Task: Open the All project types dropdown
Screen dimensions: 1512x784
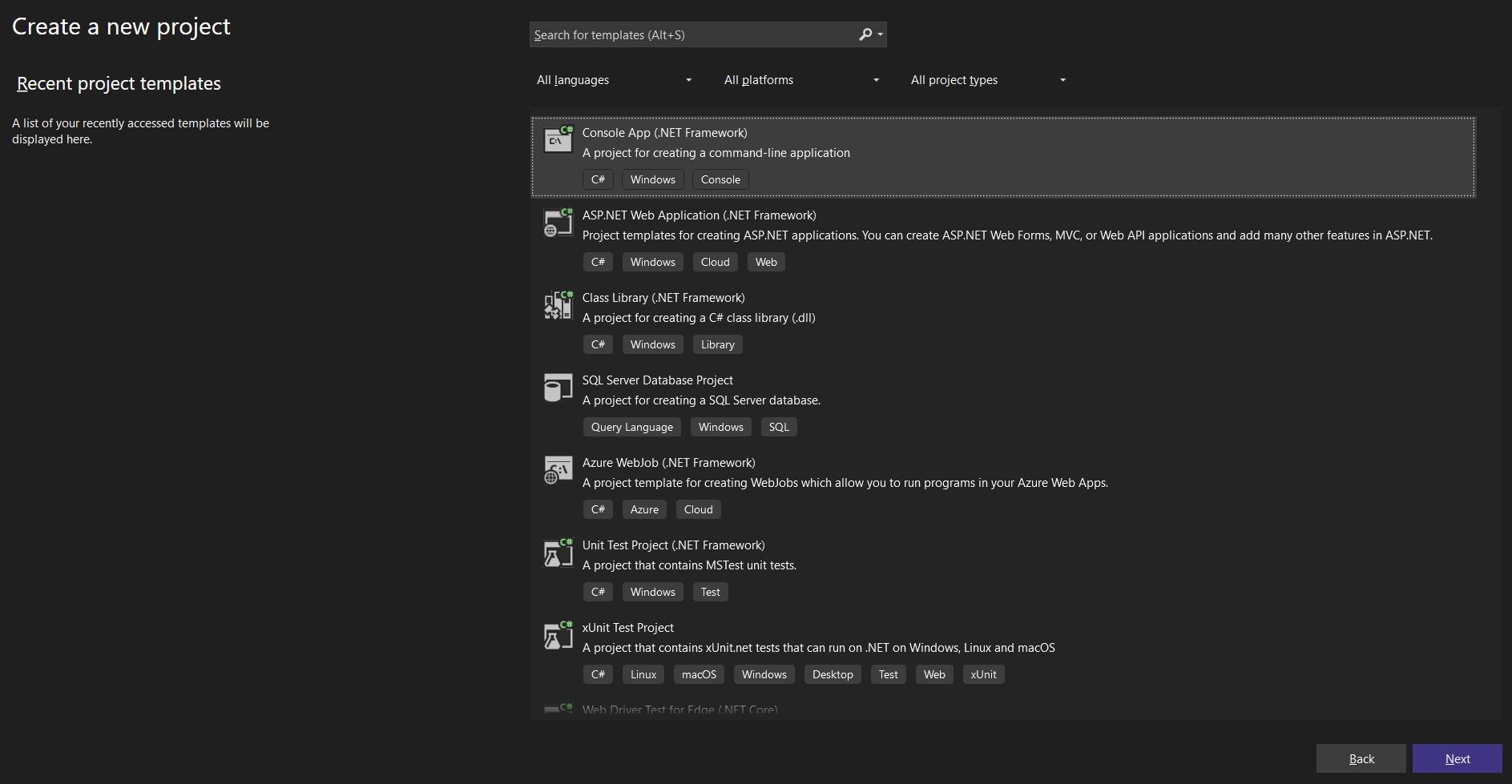Action: [x=988, y=80]
